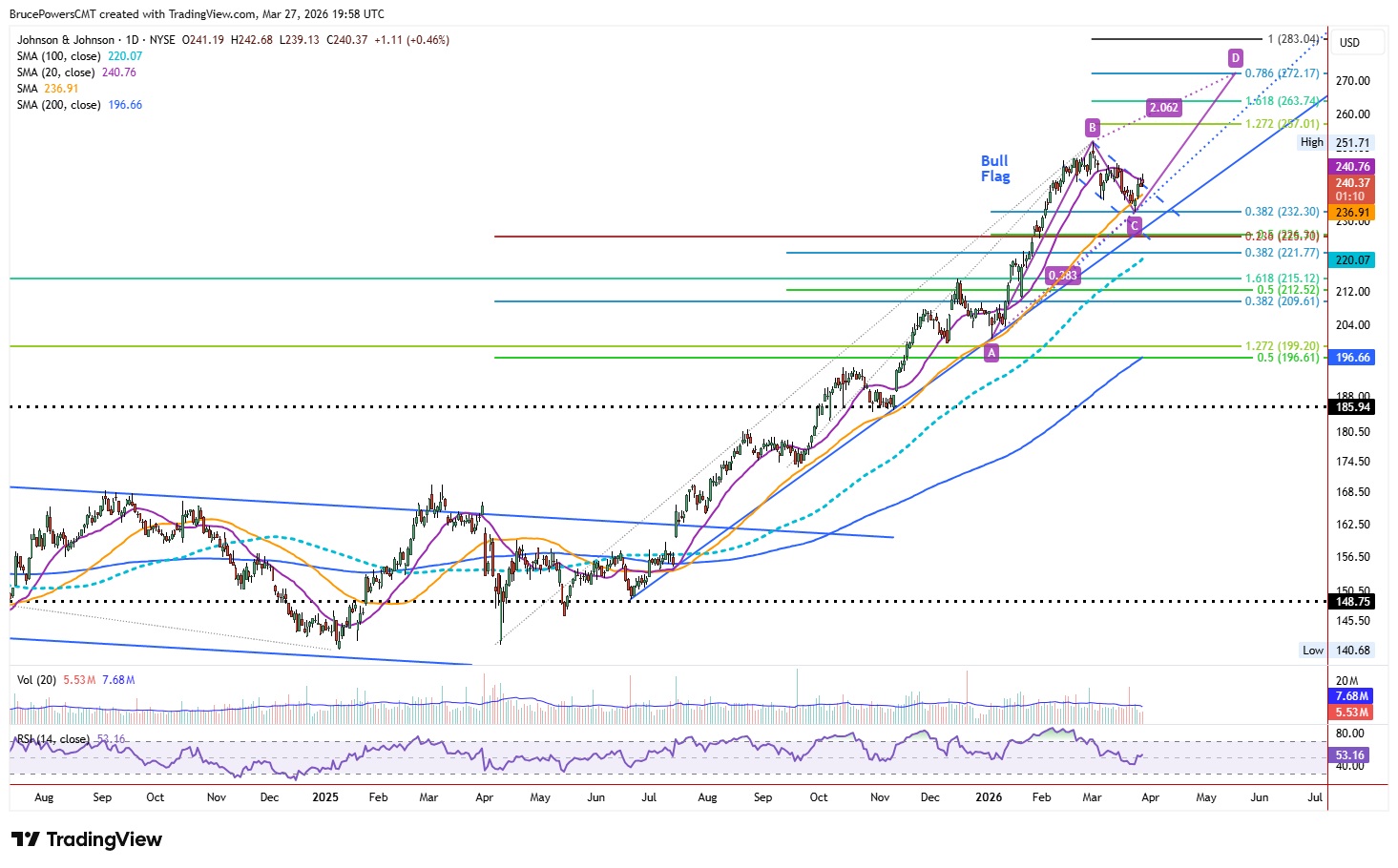The image size is (1398, 868).
Task: Click the Vol (20) indicator legend
Action: click(75, 680)
